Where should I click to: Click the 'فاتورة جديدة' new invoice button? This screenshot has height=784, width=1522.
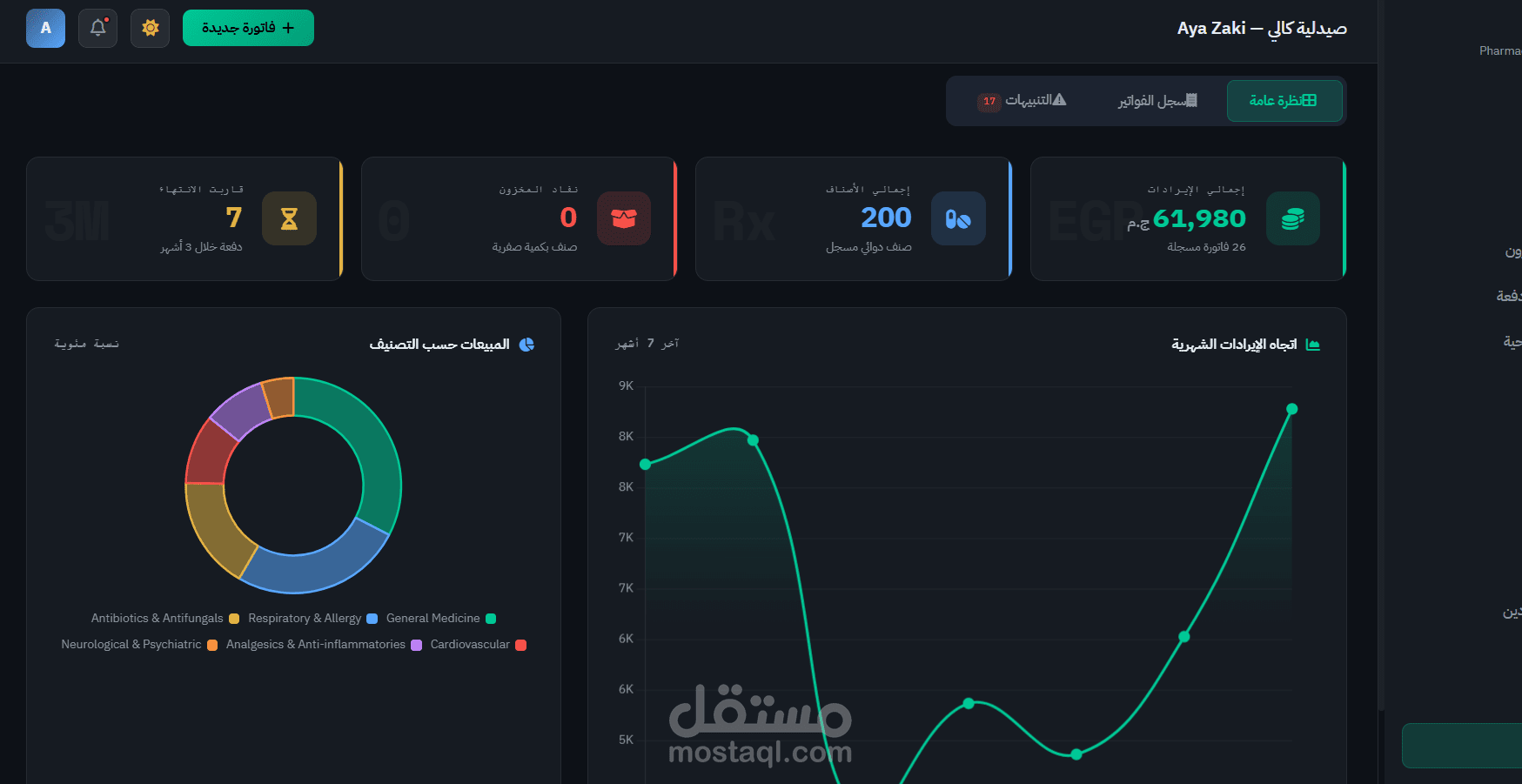tap(248, 28)
